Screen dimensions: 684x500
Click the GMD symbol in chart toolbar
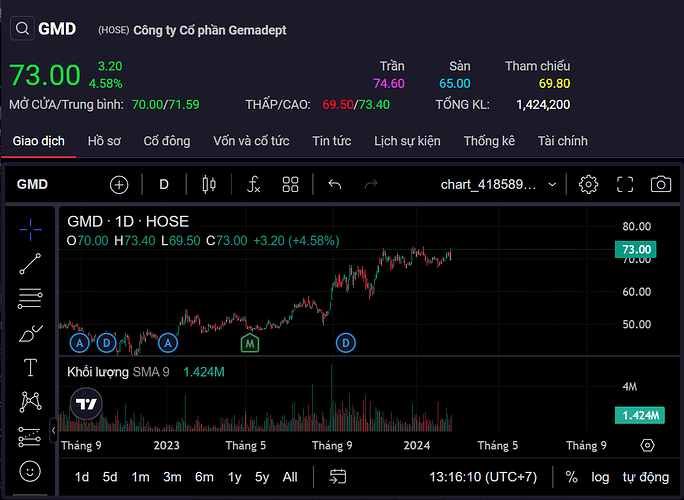[x=32, y=185]
